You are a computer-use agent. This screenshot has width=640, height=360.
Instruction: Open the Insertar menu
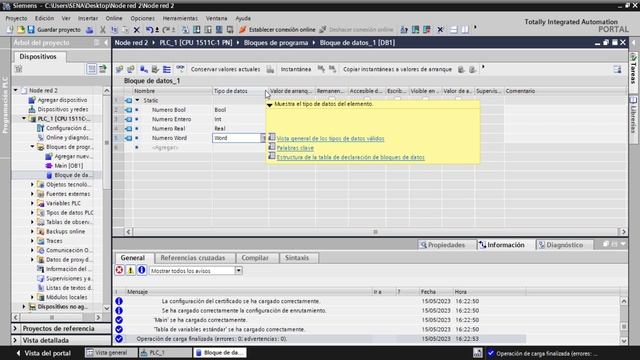pos(88,18)
